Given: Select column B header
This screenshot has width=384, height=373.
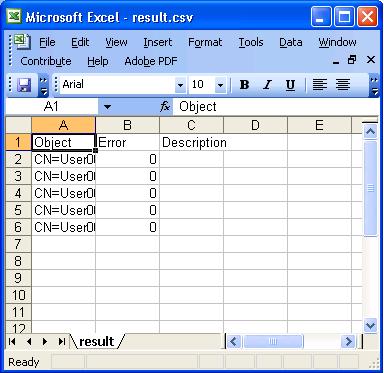Looking at the screenshot, I should (127, 125).
